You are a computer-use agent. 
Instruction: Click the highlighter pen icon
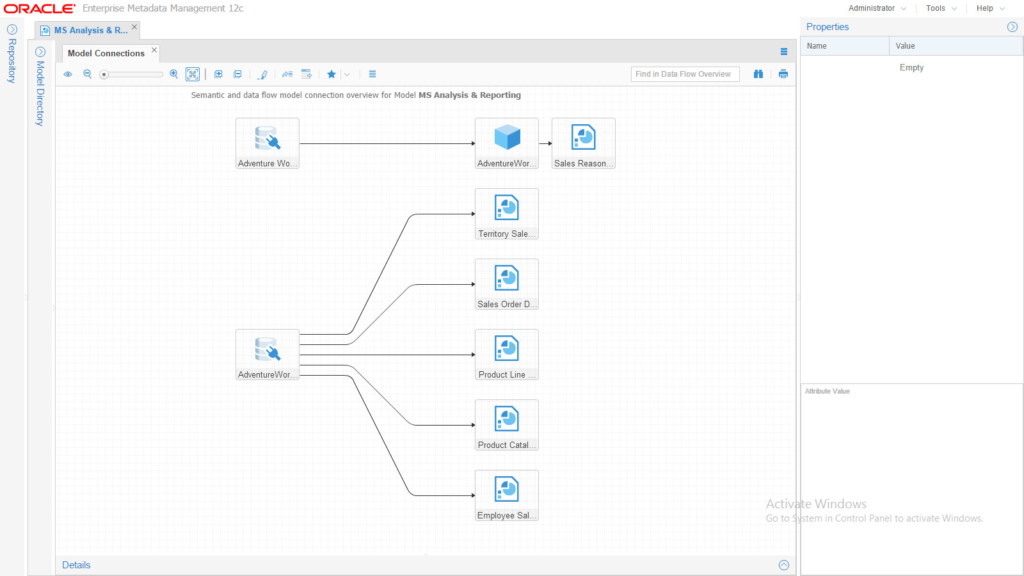point(263,74)
